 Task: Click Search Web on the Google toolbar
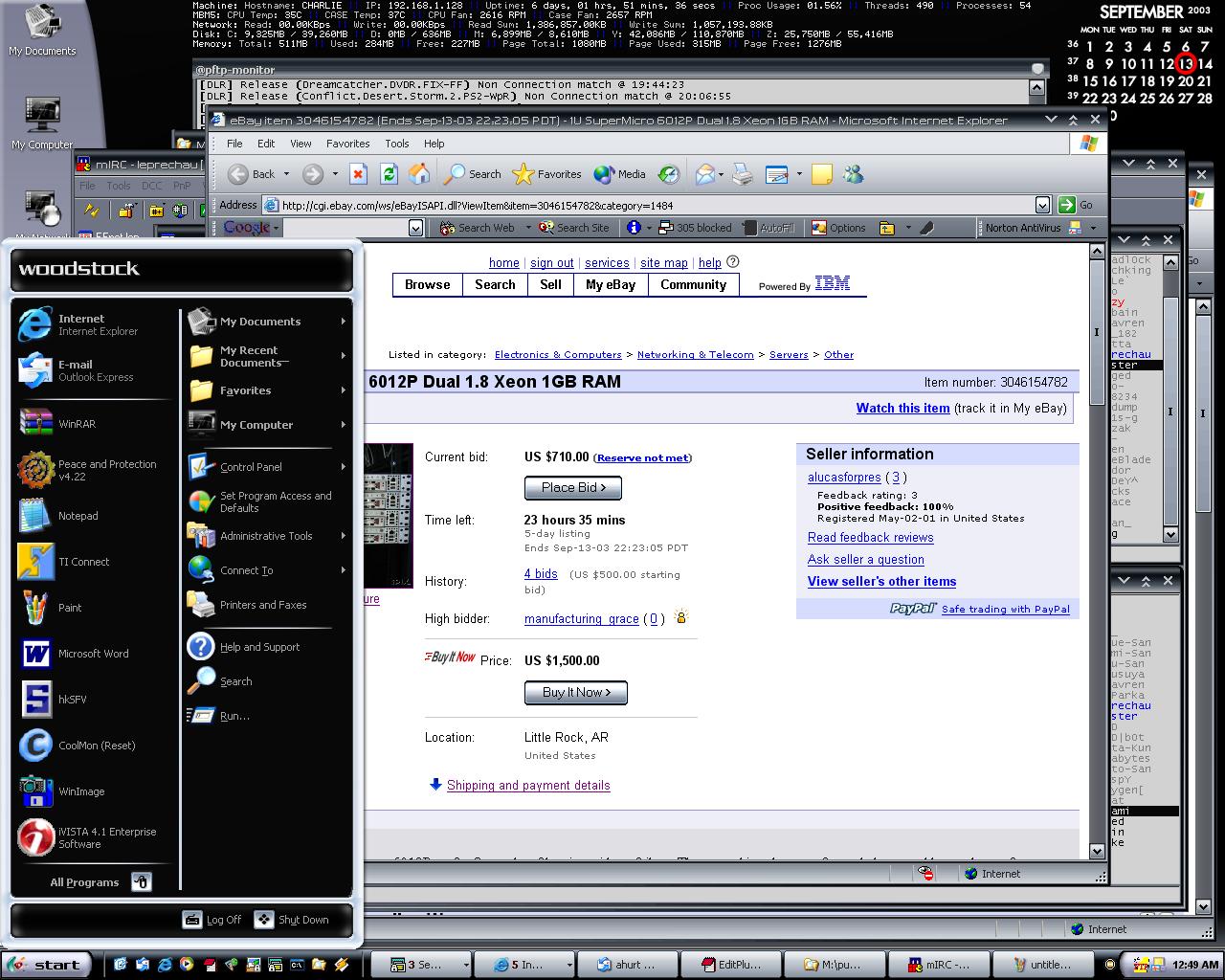coord(477,228)
